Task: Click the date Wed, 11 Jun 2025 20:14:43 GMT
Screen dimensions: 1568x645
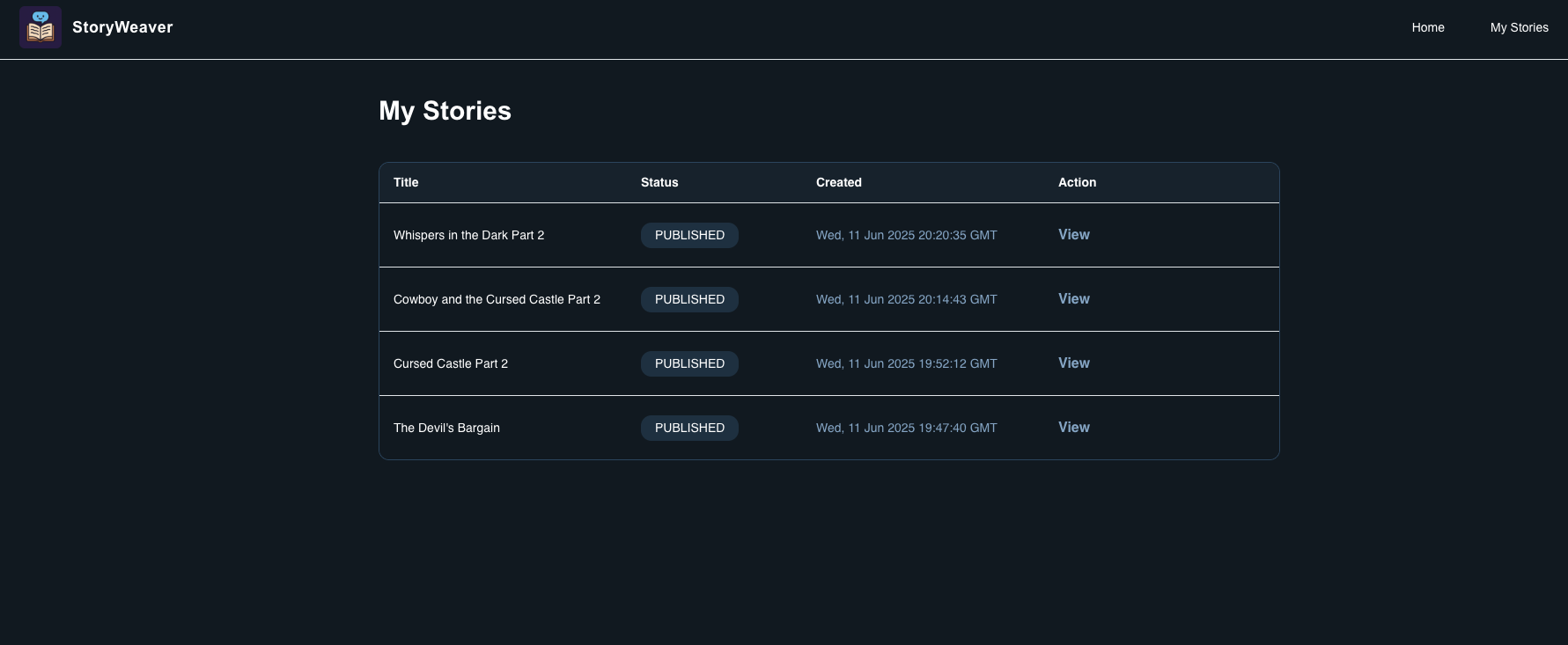Action: (x=906, y=299)
